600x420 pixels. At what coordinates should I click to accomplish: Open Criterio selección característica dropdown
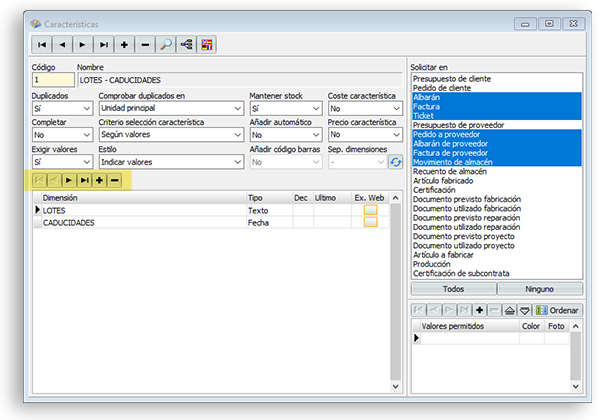(x=236, y=134)
